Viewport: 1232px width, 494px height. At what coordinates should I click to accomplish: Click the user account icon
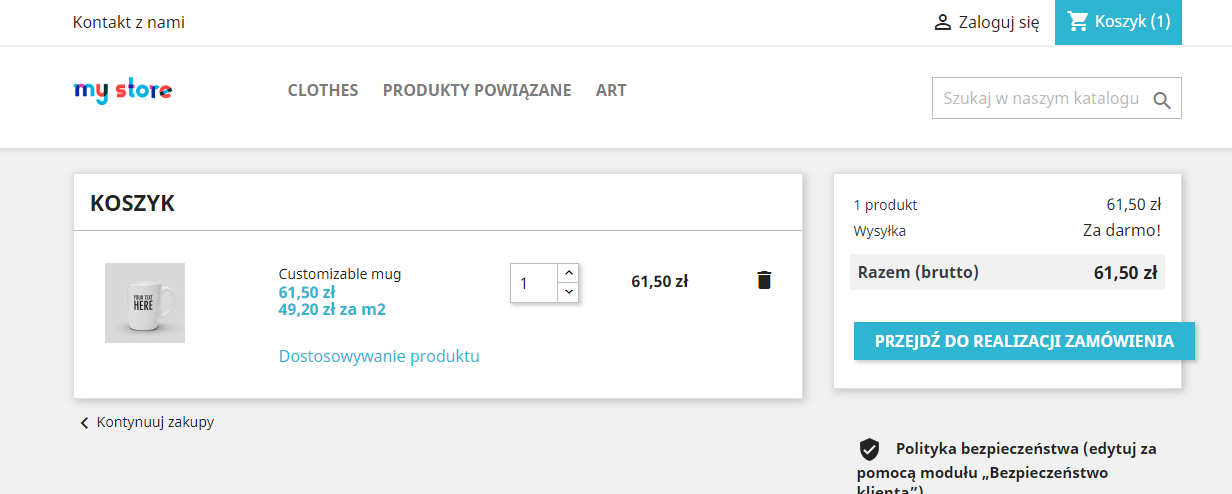[x=942, y=22]
